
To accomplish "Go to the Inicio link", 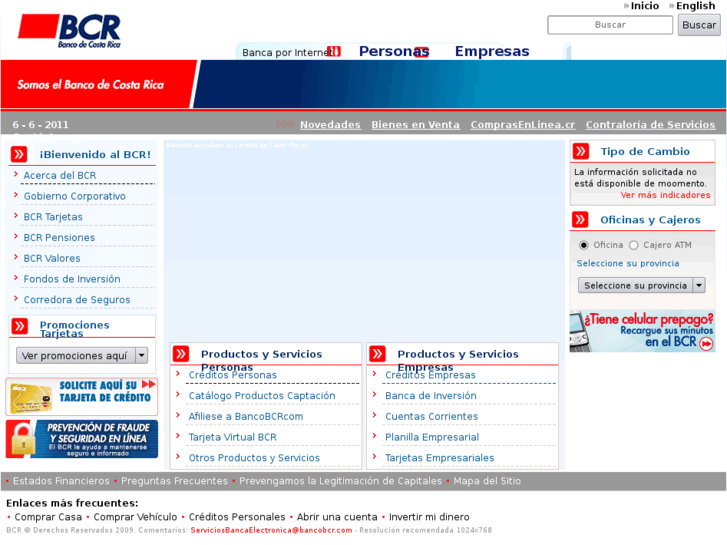I will coord(644,6).
